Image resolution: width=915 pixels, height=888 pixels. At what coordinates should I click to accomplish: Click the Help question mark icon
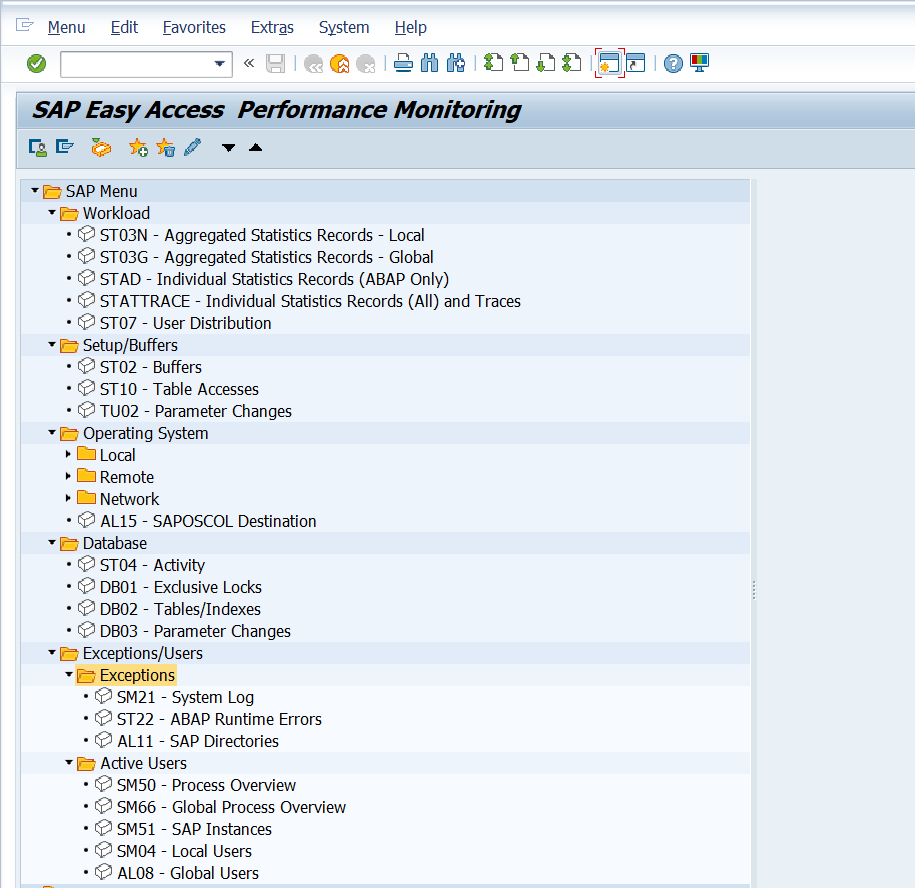tap(673, 64)
